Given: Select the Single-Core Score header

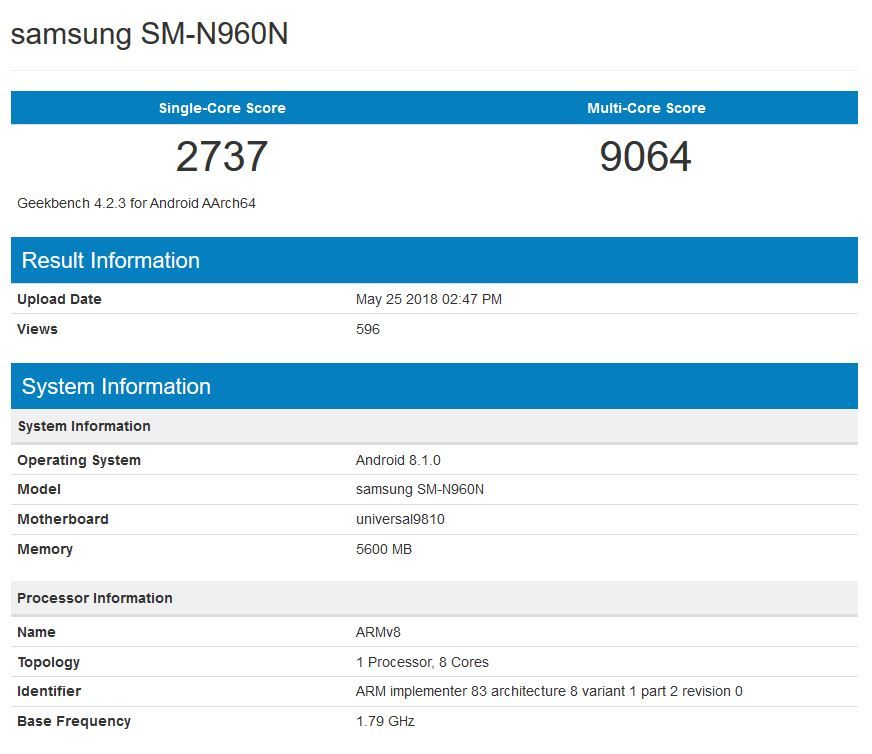Looking at the screenshot, I should point(222,108).
